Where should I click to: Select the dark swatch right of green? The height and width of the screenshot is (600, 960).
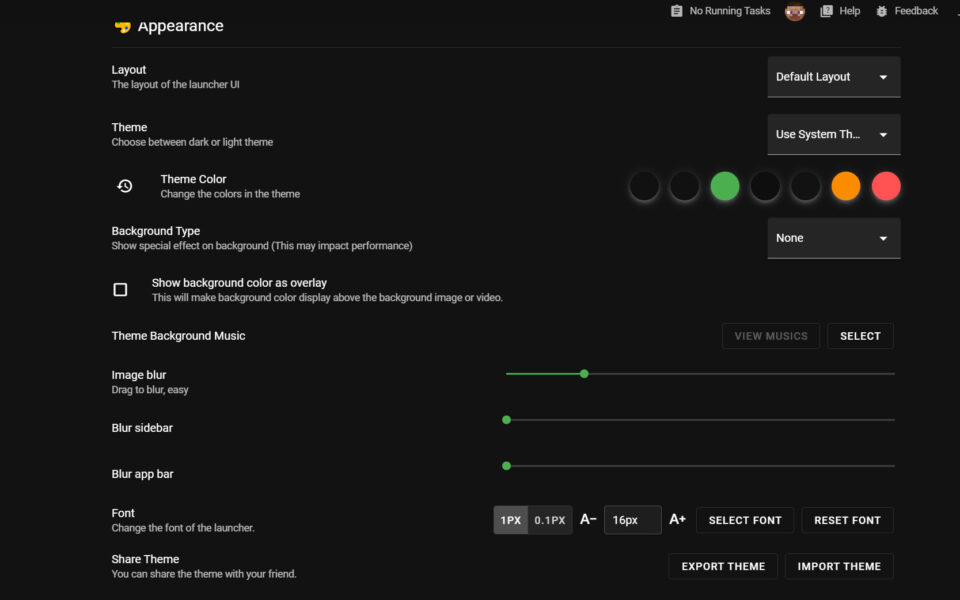(x=765, y=186)
